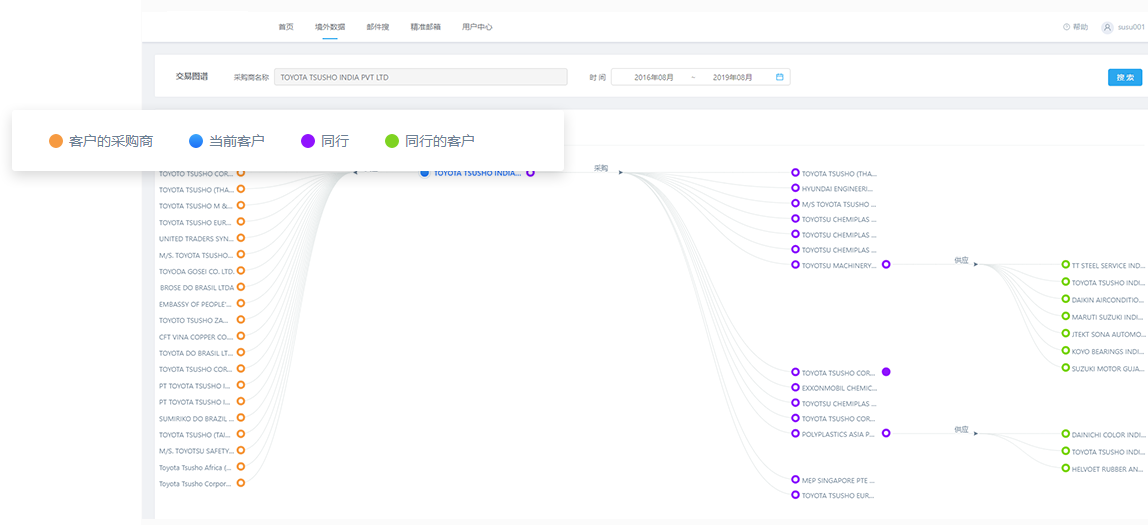Viewport: 1148px width, 525px height.
Task: Click green node beside KOYO BEARINGS INDI...
Action: click(1065, 351)
